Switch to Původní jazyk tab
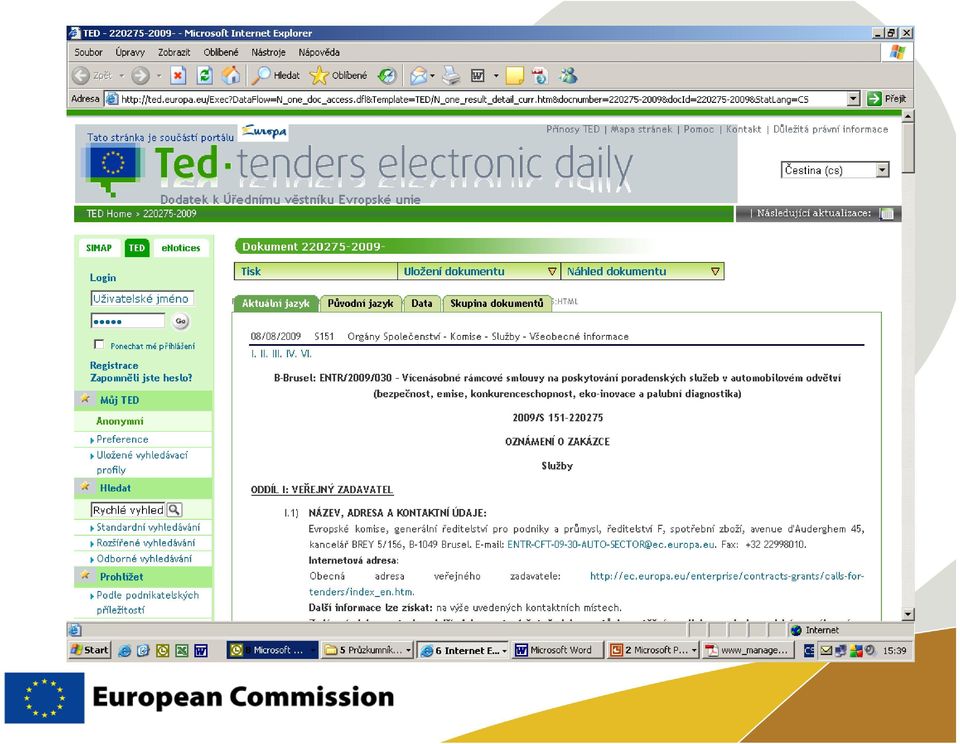 (360, 303)
